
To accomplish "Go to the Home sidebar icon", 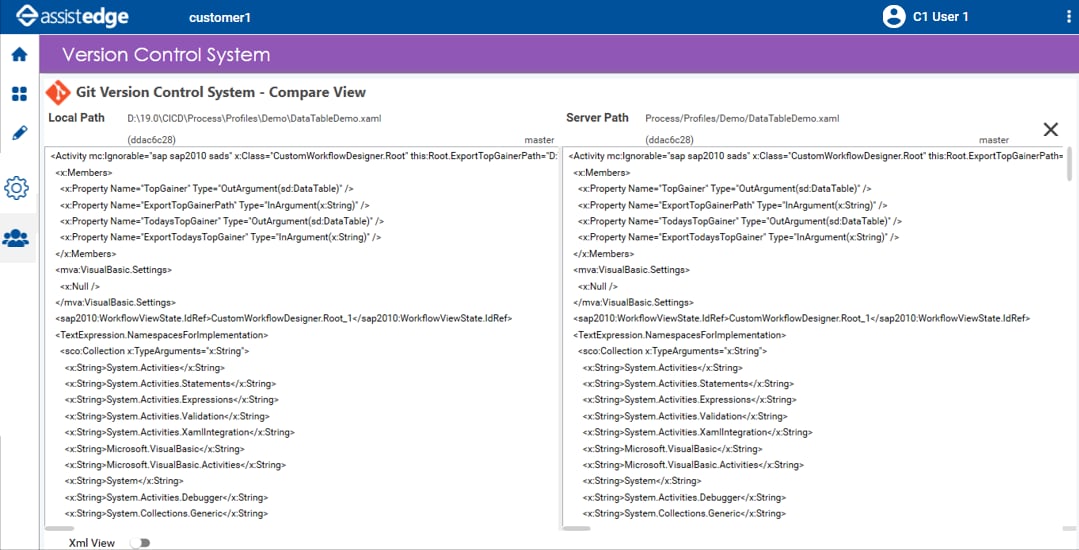I will [x=19, y=54].
